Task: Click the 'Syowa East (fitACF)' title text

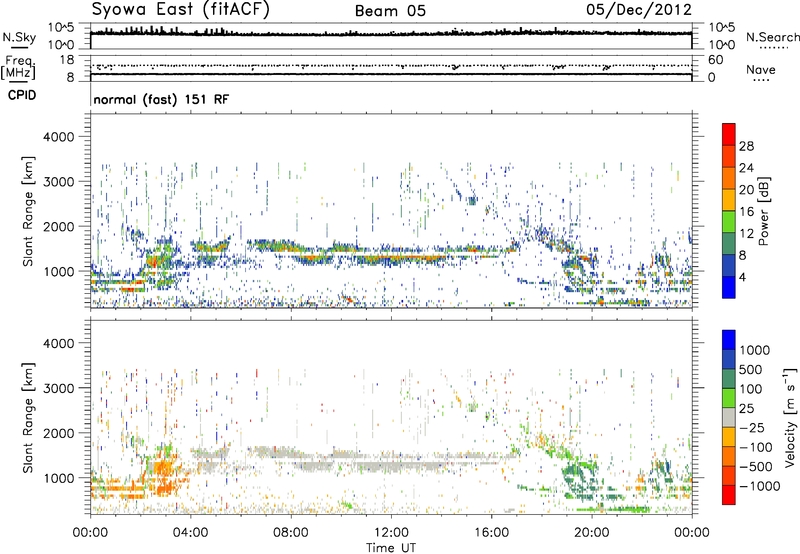Action: 181,10
